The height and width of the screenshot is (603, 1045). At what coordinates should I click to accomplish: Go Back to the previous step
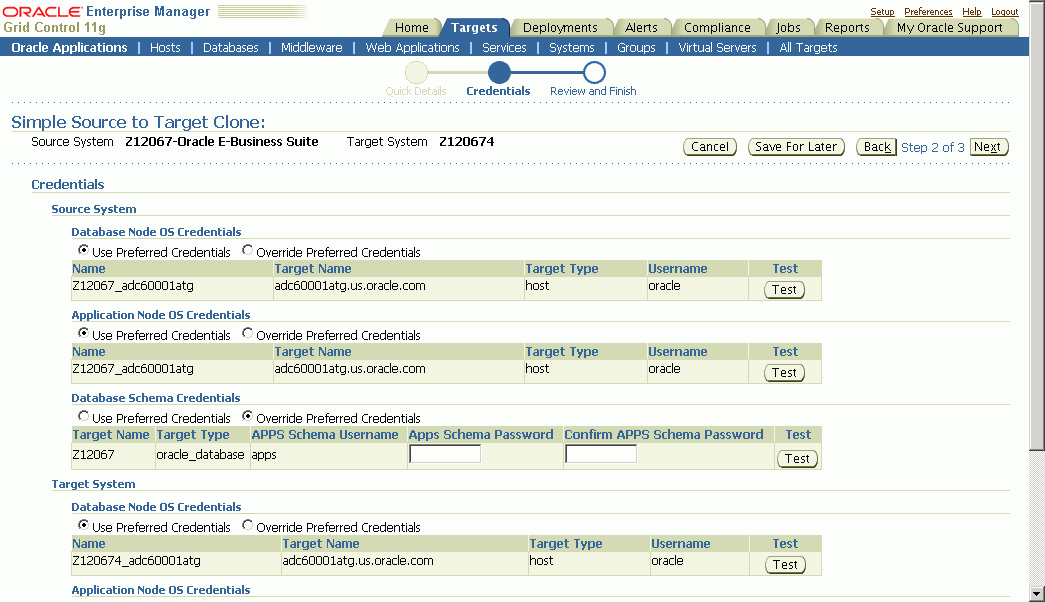[x=876, y=147]
